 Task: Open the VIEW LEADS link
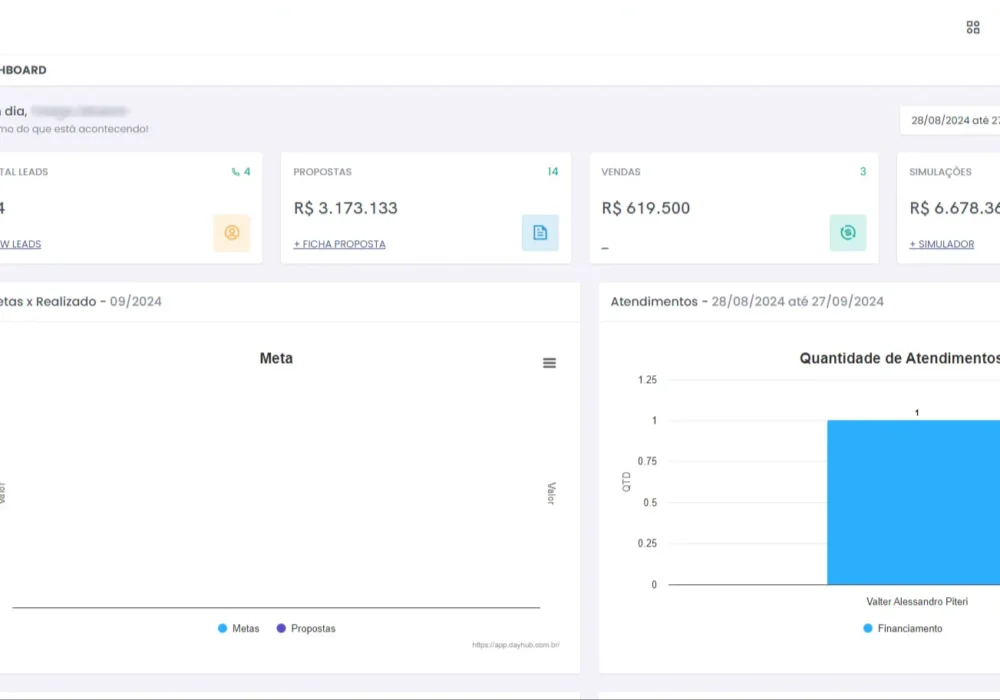(21, 243)
